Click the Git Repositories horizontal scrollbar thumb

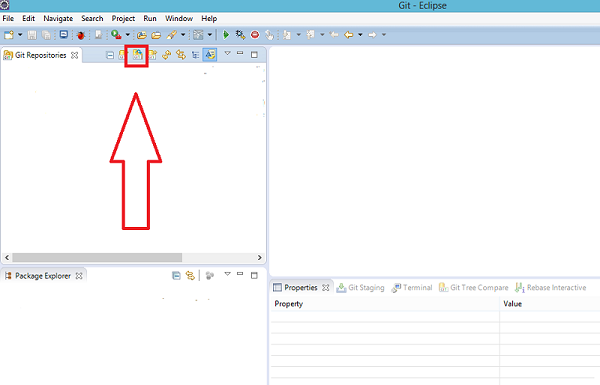tap(97, 258)
